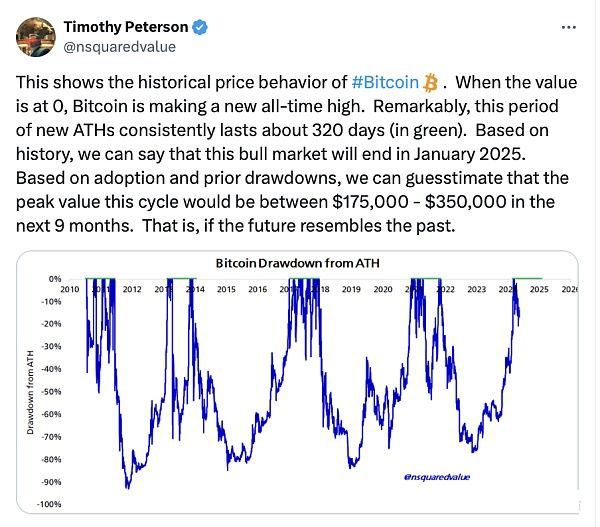The image size is (600, 527).
Task: Click the -90% label on the y-axis
Action: point(49,482)
